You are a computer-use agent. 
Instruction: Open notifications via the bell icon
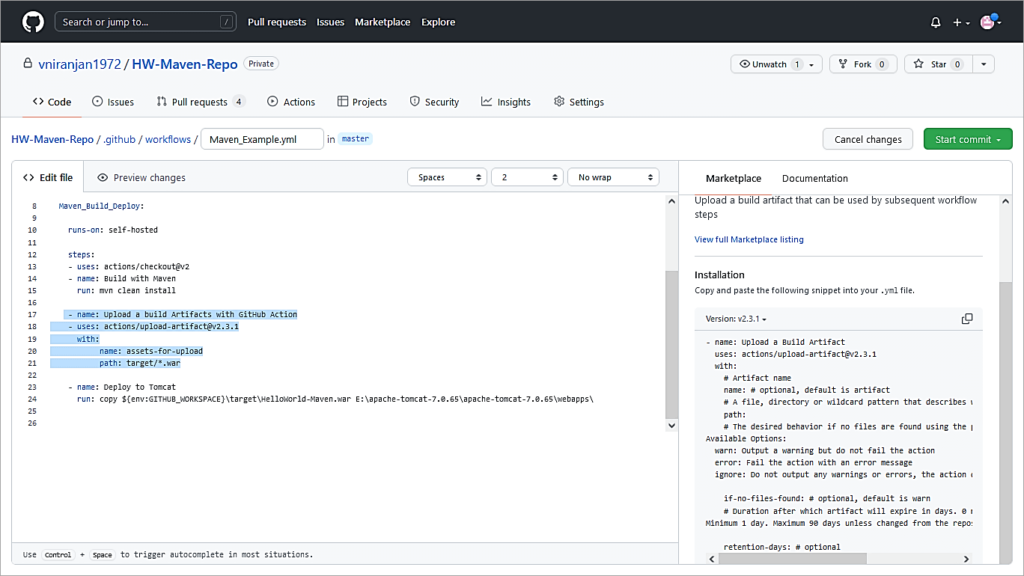click(934, 21)
